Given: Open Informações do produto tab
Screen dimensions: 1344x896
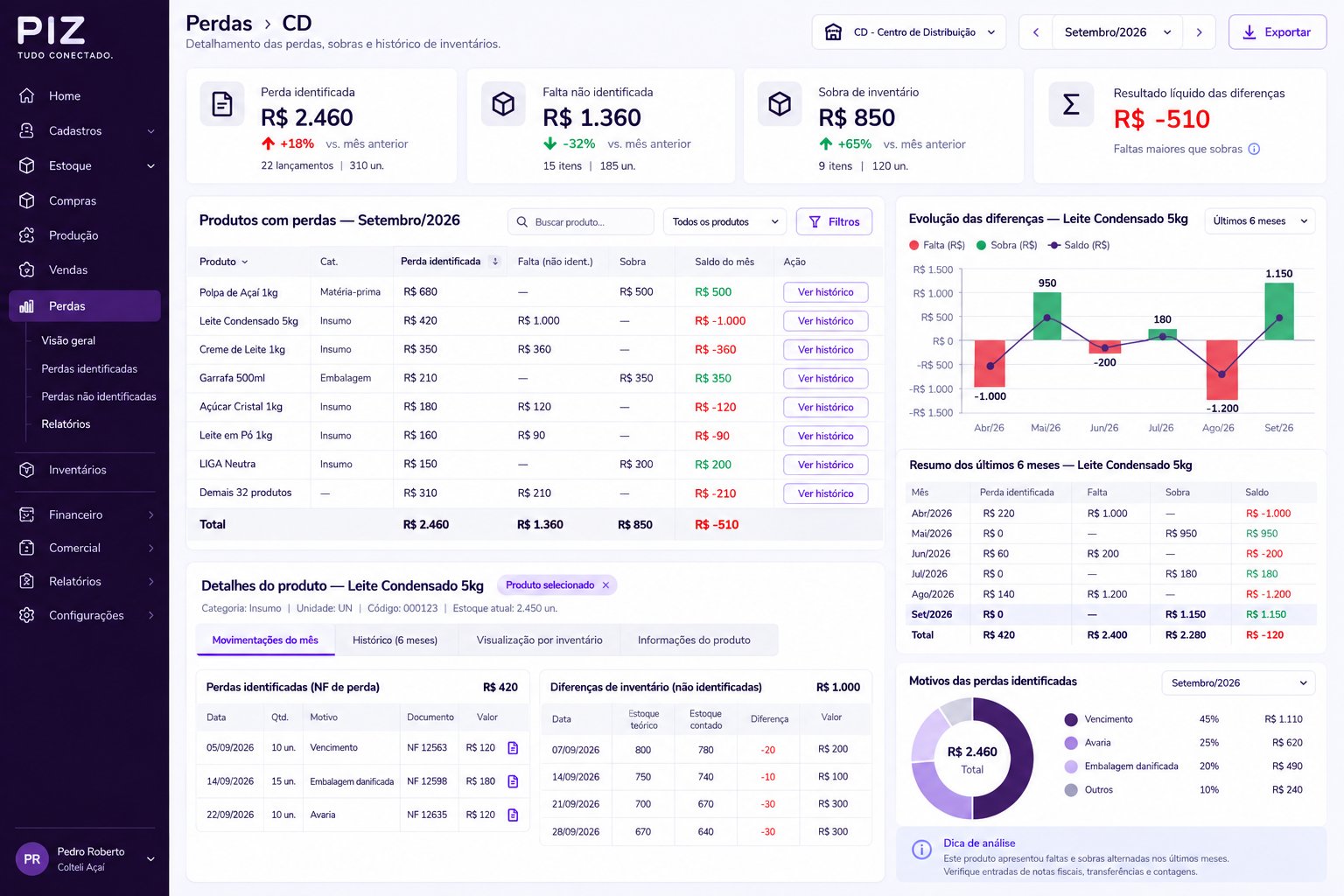Looking at the screenshot, I should 694,640.
